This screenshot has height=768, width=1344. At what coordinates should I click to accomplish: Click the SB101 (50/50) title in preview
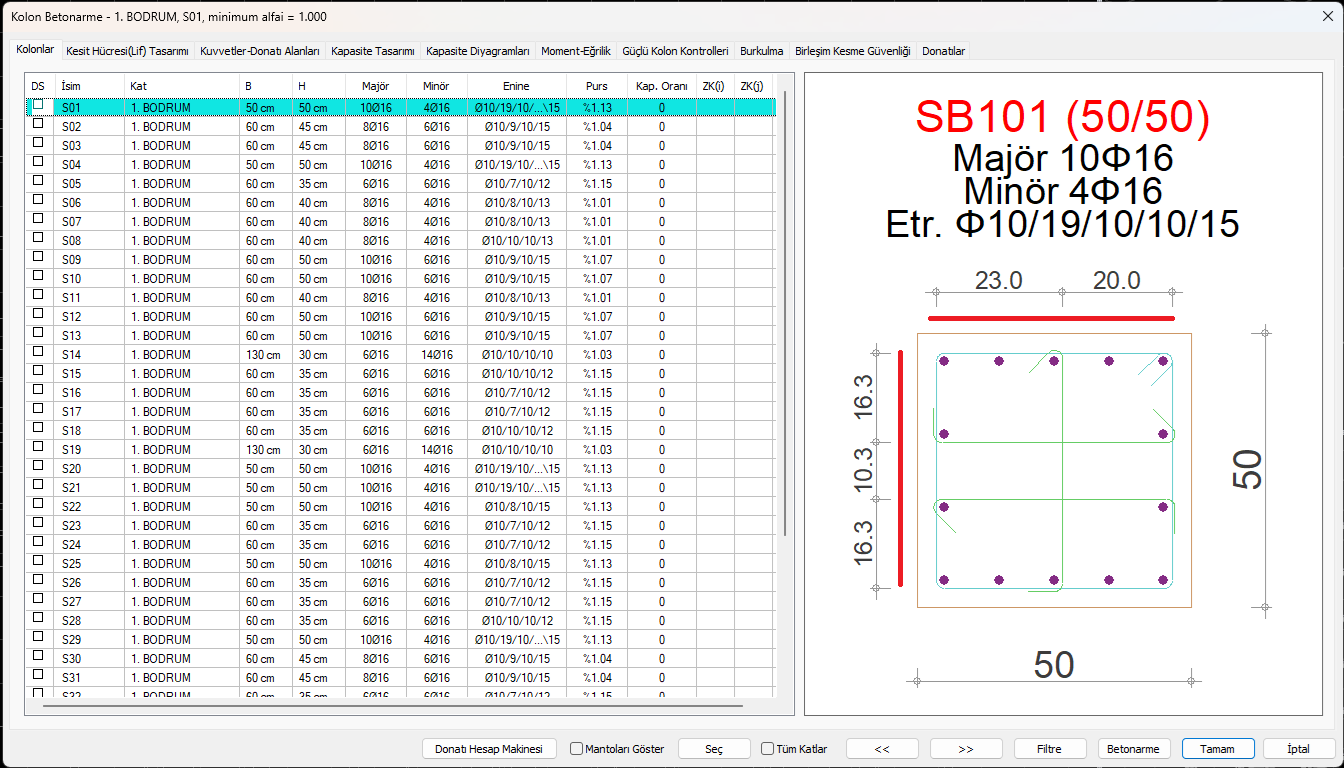[x=1063, y=117]
